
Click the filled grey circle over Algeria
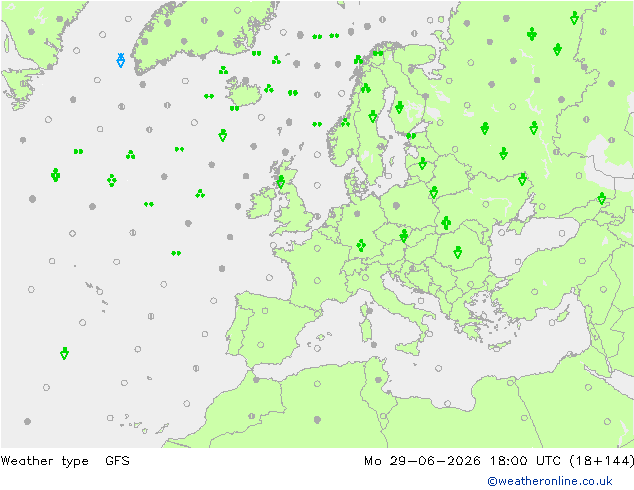pyautogui.click(x=317, y=420)
